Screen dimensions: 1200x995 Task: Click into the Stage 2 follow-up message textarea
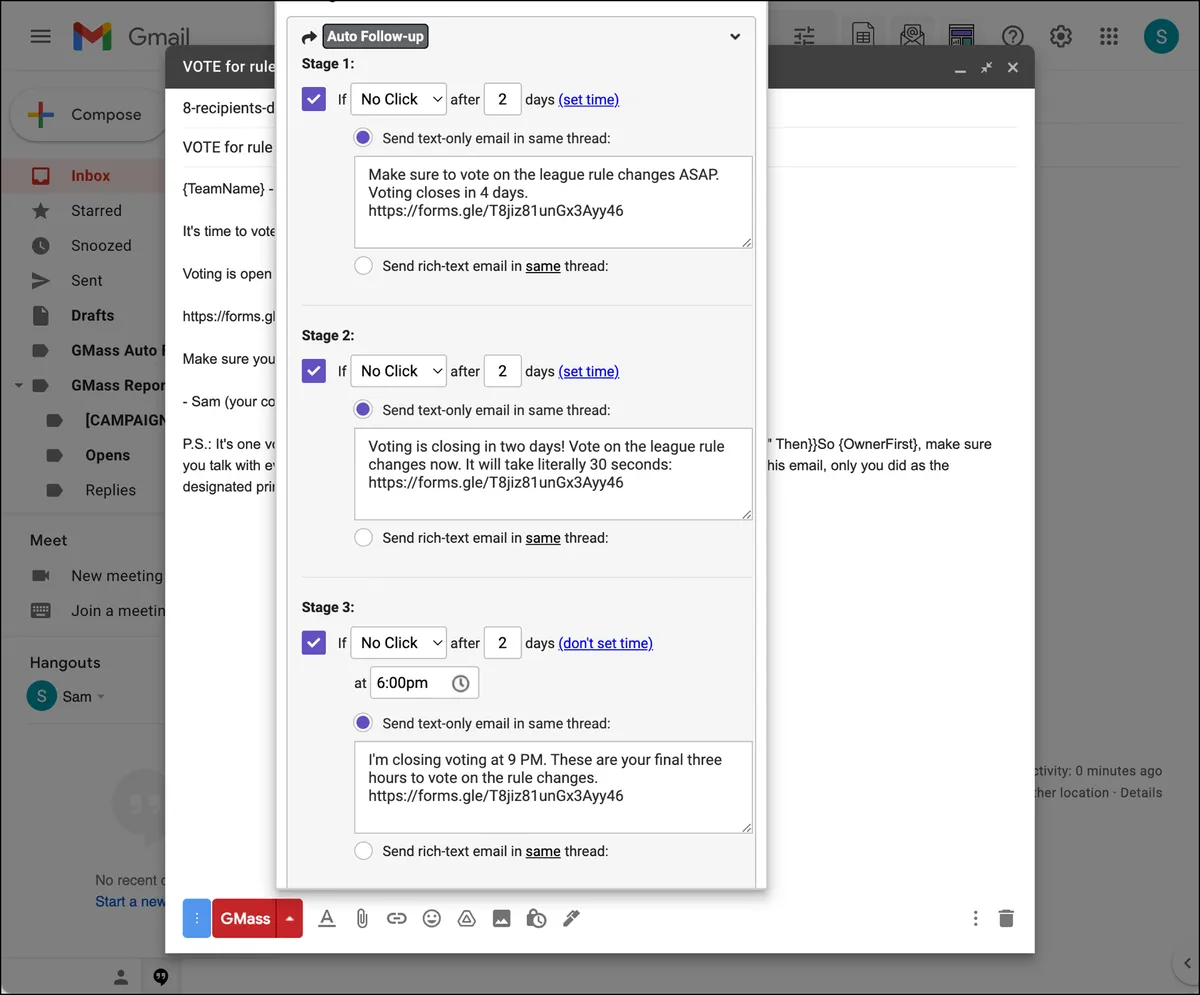pyautogui.click(x=553, y=474)
